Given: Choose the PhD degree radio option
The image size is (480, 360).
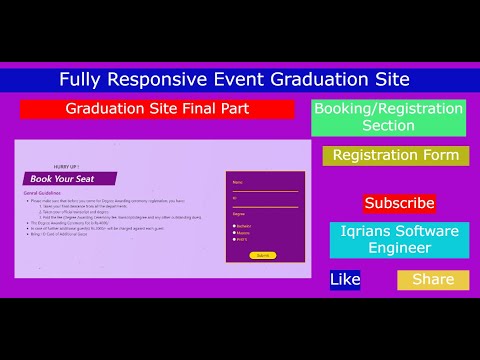Looking at the screenshot, I should pyautogui.click(x=234, y=239).
